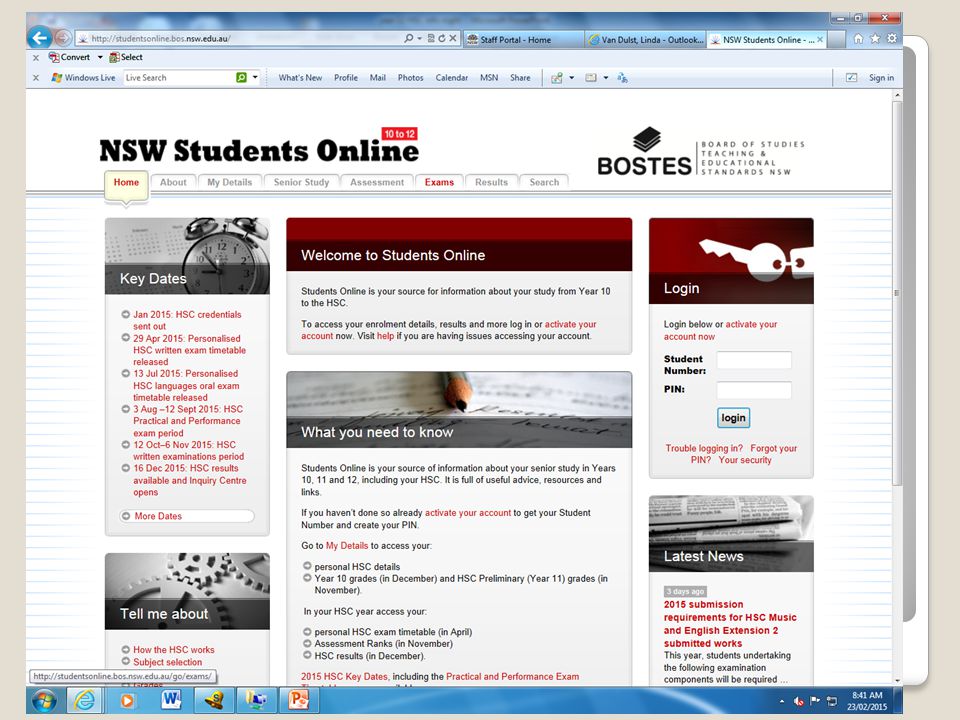Close the Convert toolbar with its X
This screenshot has width=960, height=720.
coord(36,57)
